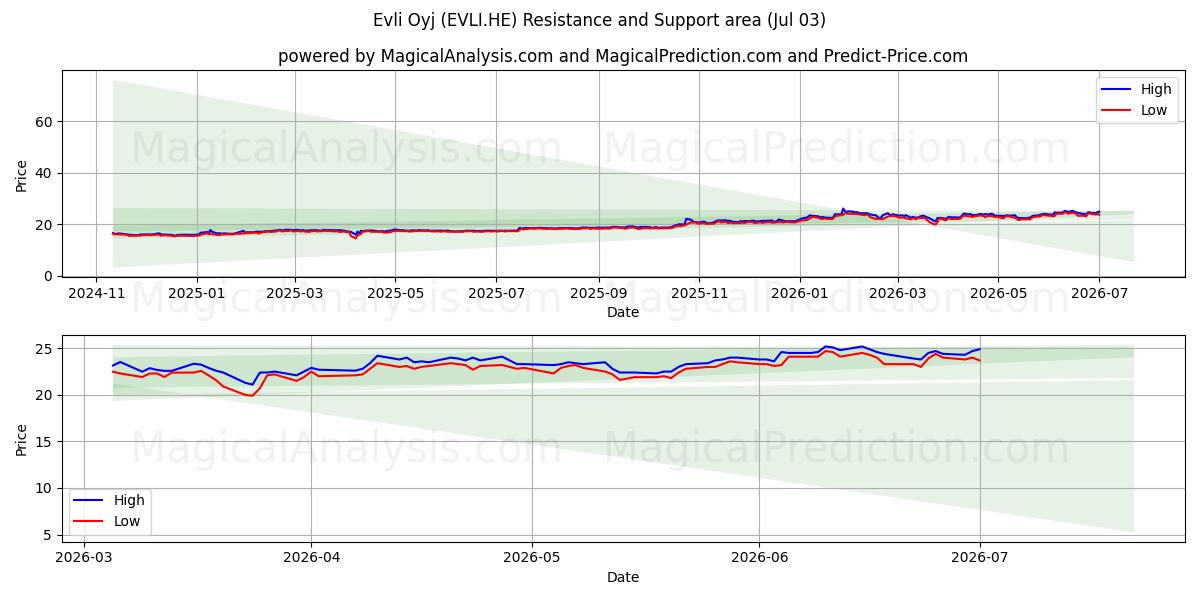This screenshot has width=1200, height=600.
Task: Click the '2025-03' tick label
Action: click(295, 293)
